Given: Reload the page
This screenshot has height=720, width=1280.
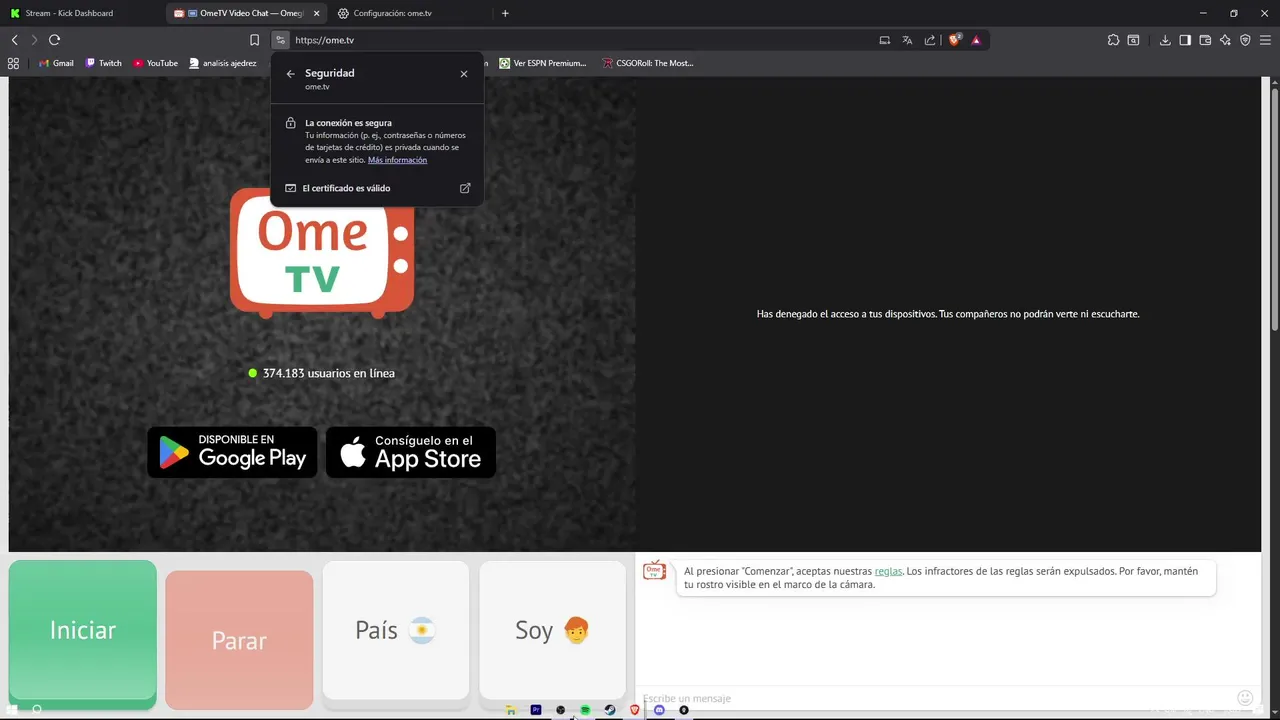Looking at the screenshot, I should (55, 40).
